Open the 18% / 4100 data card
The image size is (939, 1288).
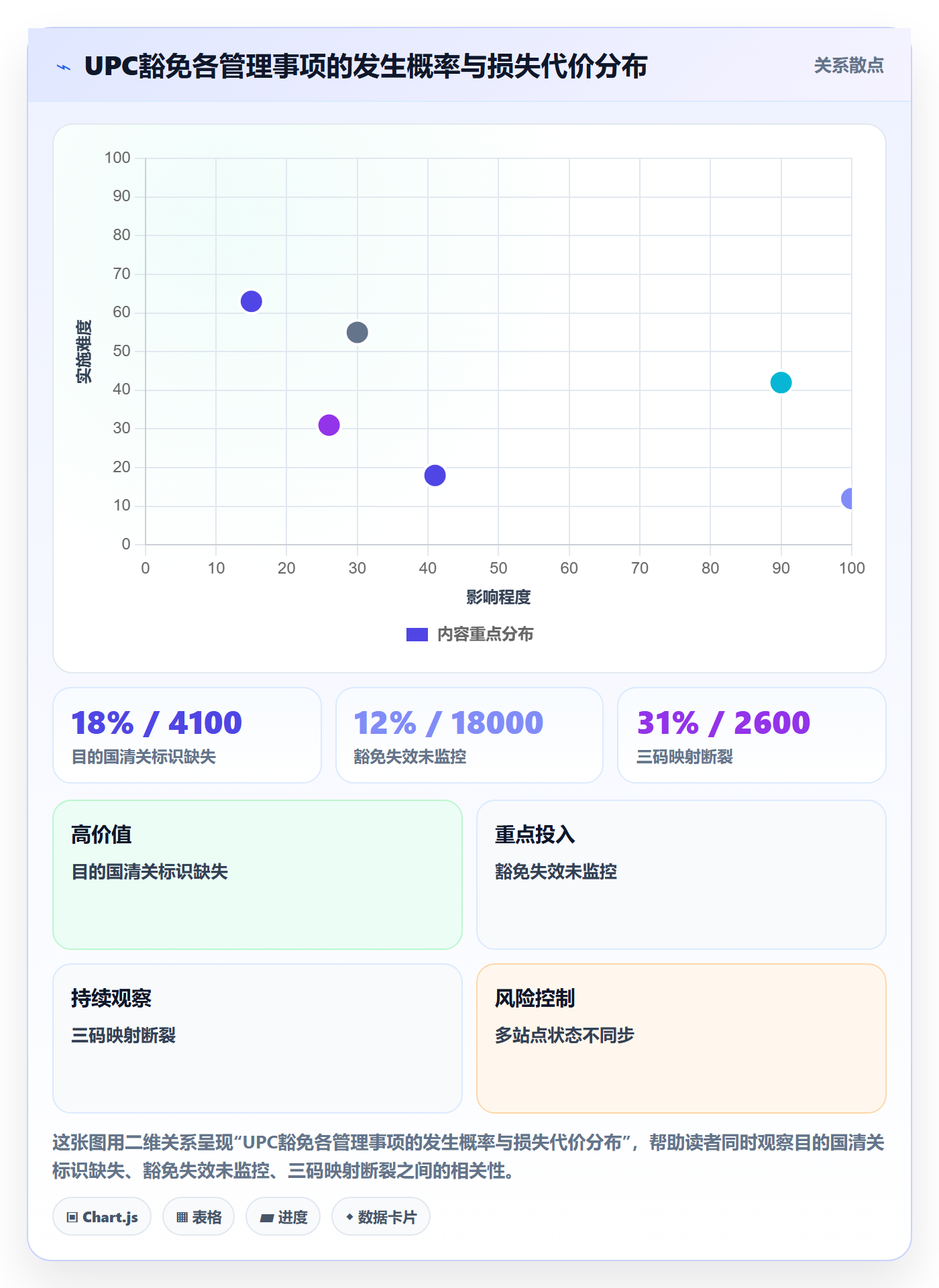(187, 735)
